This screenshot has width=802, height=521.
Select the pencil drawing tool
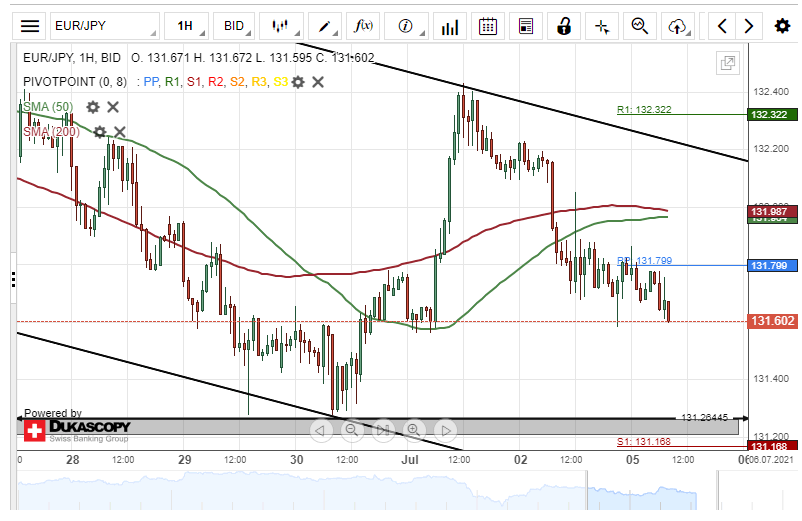coord(324,26)
